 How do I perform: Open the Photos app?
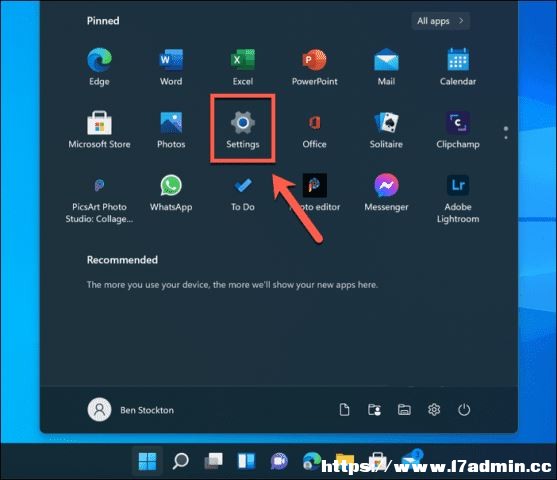171,129
